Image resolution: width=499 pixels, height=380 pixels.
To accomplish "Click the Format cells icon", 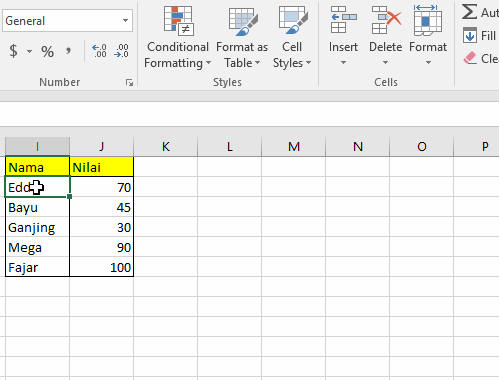I will click(428, 20).
